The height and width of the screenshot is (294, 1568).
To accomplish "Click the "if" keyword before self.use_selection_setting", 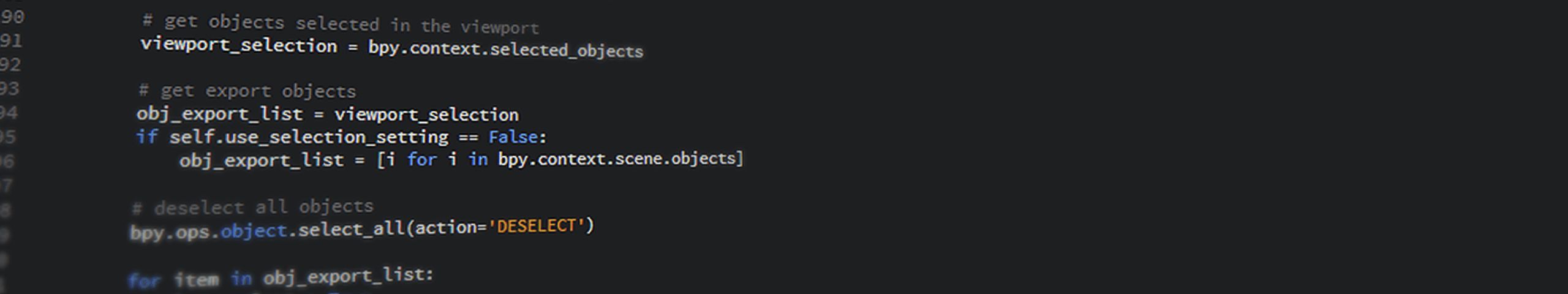I will (147, 136).
